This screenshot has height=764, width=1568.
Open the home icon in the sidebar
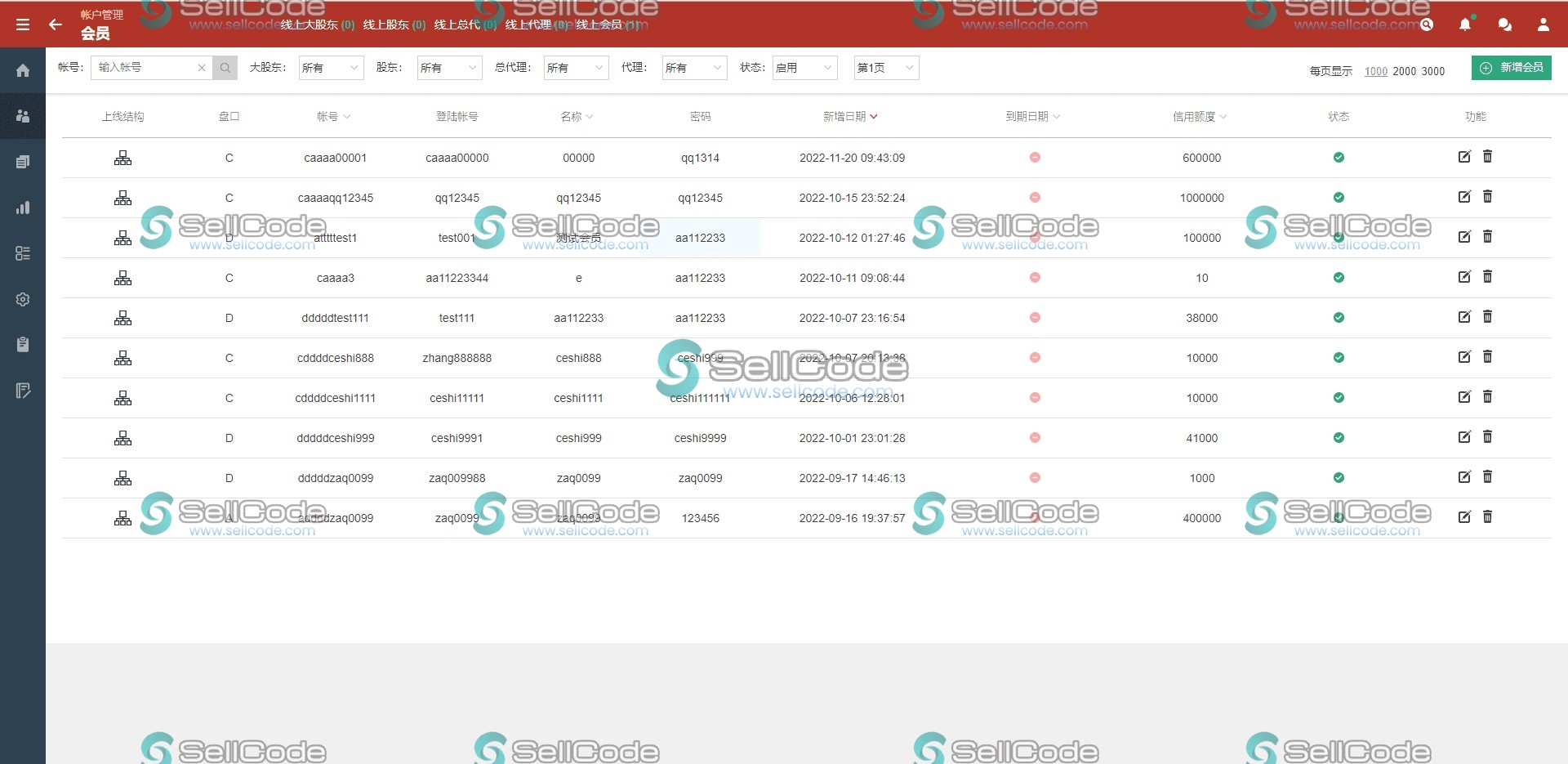(x=22, y=70)
